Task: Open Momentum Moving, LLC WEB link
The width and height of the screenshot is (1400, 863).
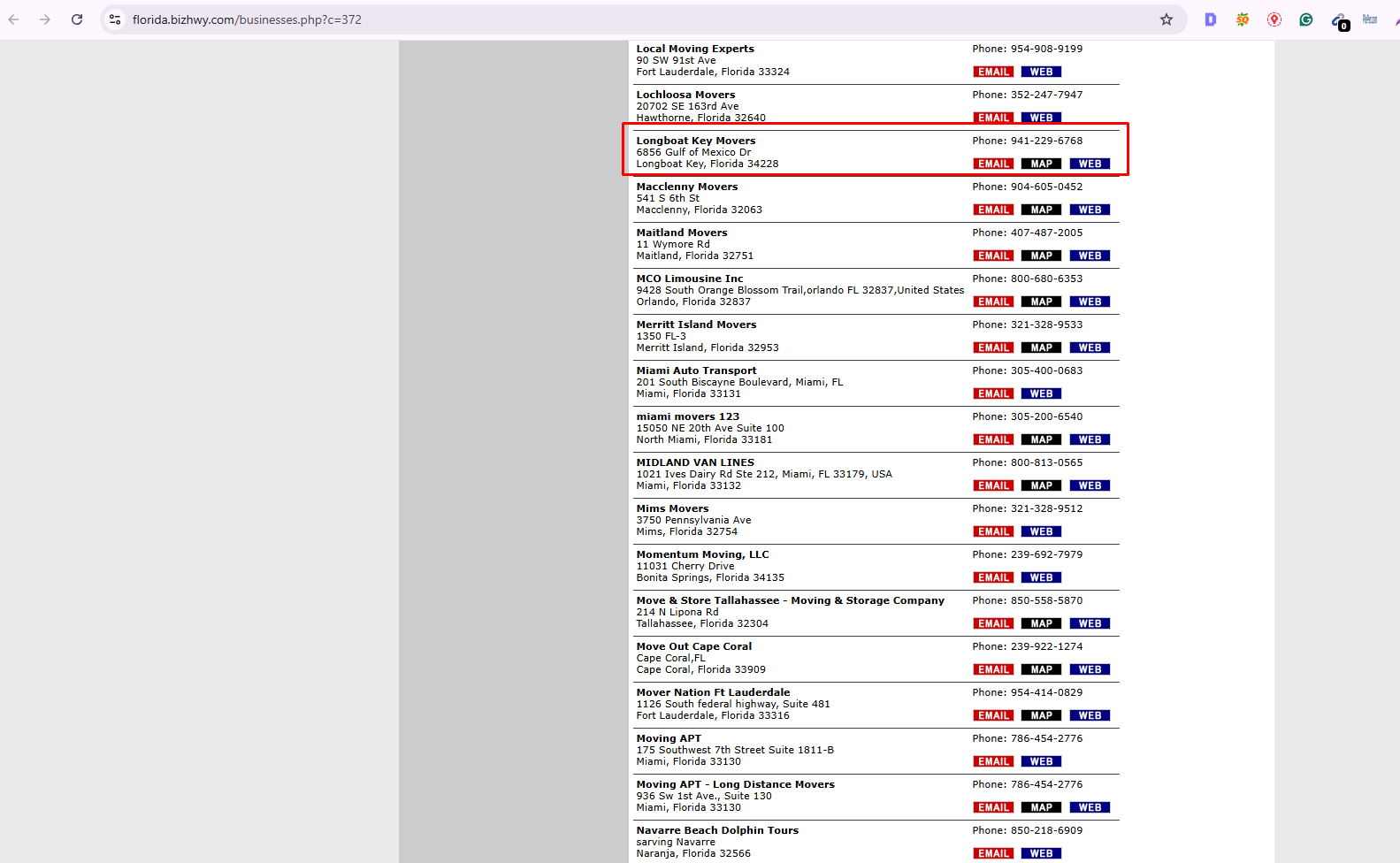Action: (x=1041, y=578)
